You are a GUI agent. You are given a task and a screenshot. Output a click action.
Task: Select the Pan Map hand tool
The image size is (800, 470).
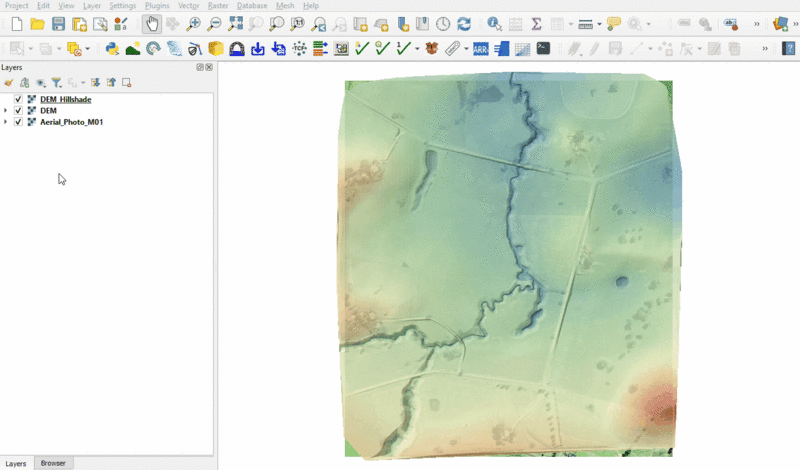pyautogui.click(x=151, y=24)
